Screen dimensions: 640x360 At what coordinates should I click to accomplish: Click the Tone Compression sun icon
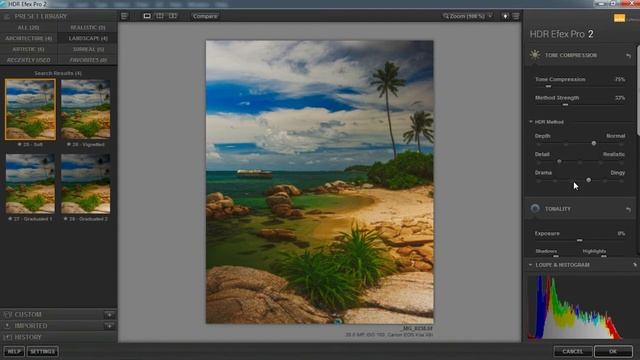(535, 55)
